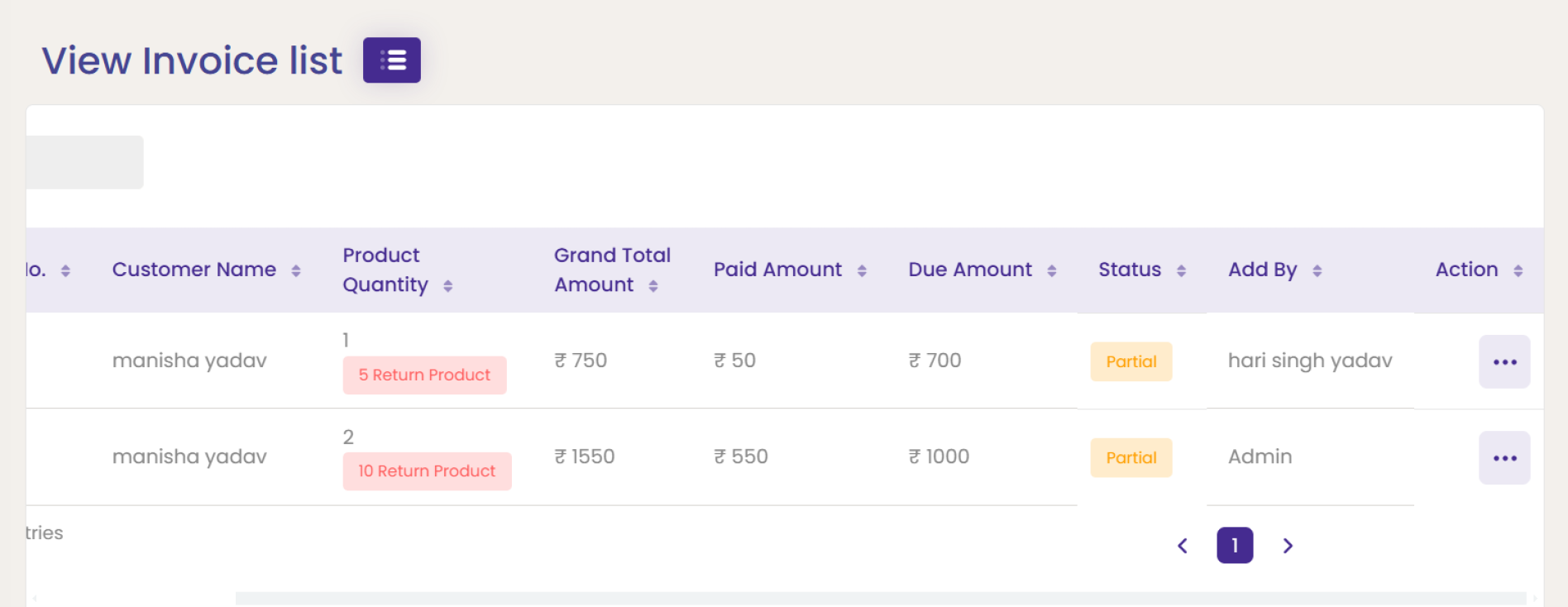Sort by Status column arrows
The height and width of the screenshot is (607, 1568).
(1181, 270)
